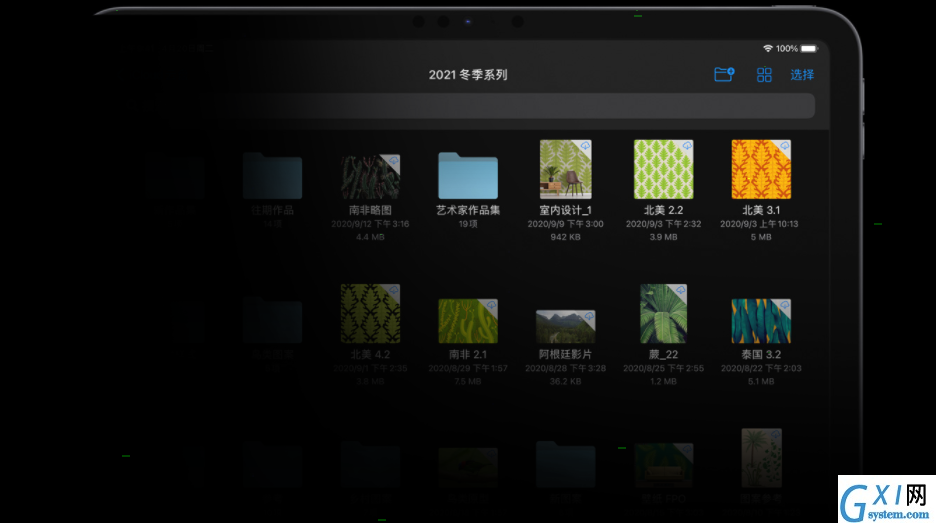The image size is (936, 523).
Task: Open the 室内设计_1 image file
Action: [565, 169]
